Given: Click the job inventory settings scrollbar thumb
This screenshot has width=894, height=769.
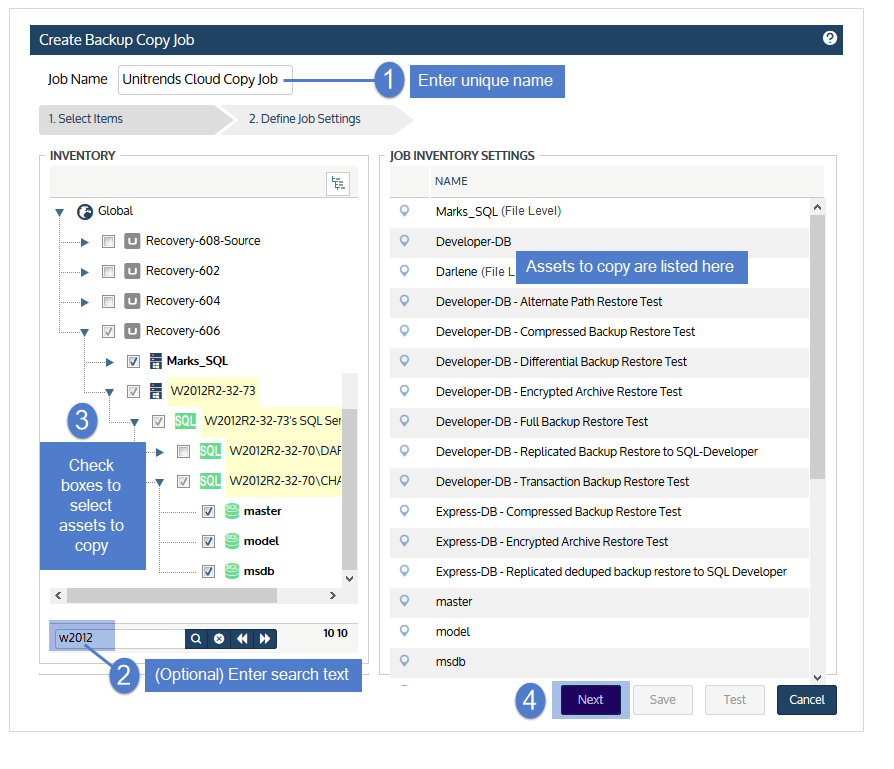Looking at the screenshot, I should (x=817, y=347).
